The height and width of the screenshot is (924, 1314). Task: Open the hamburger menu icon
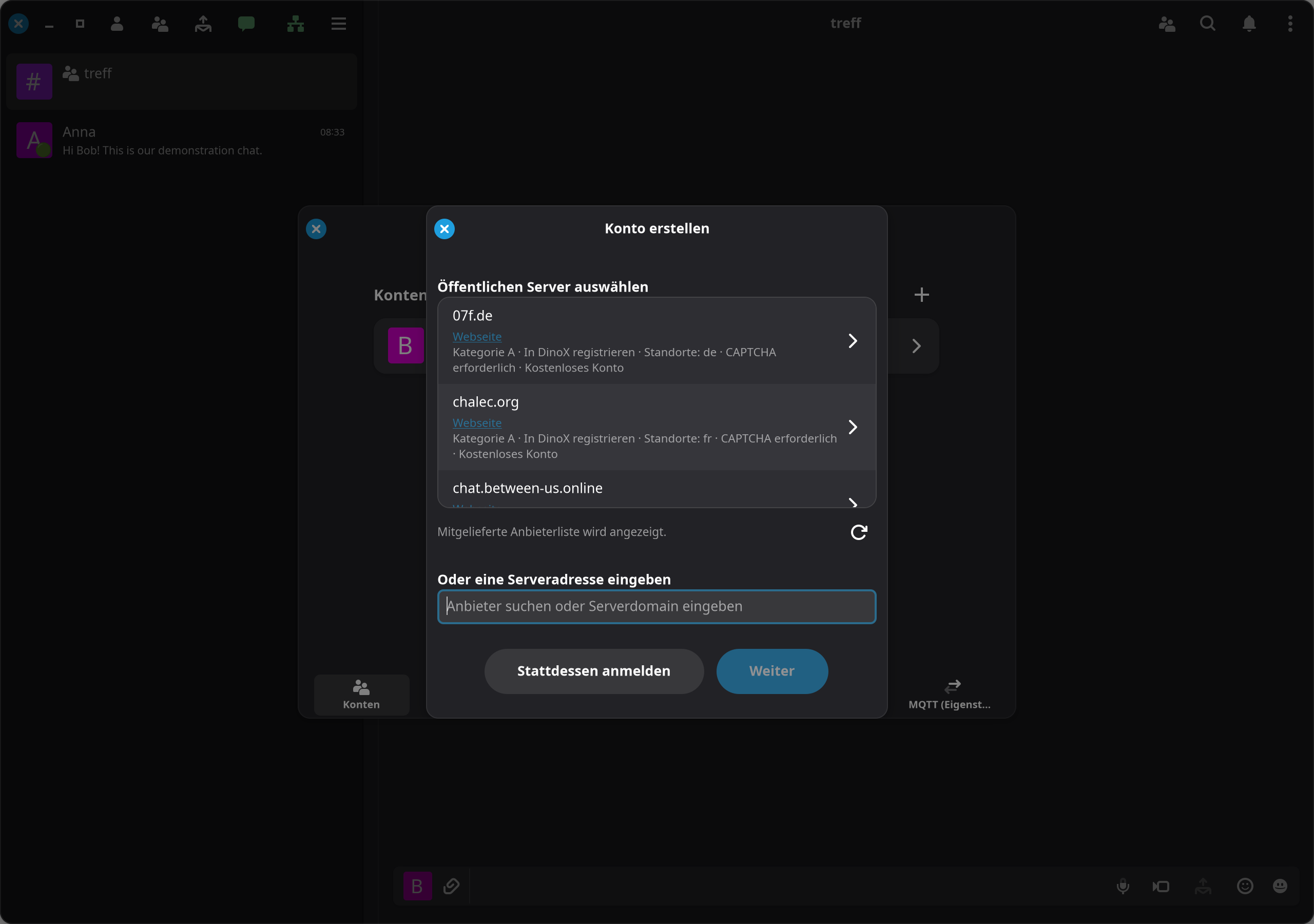click(339, 24)
